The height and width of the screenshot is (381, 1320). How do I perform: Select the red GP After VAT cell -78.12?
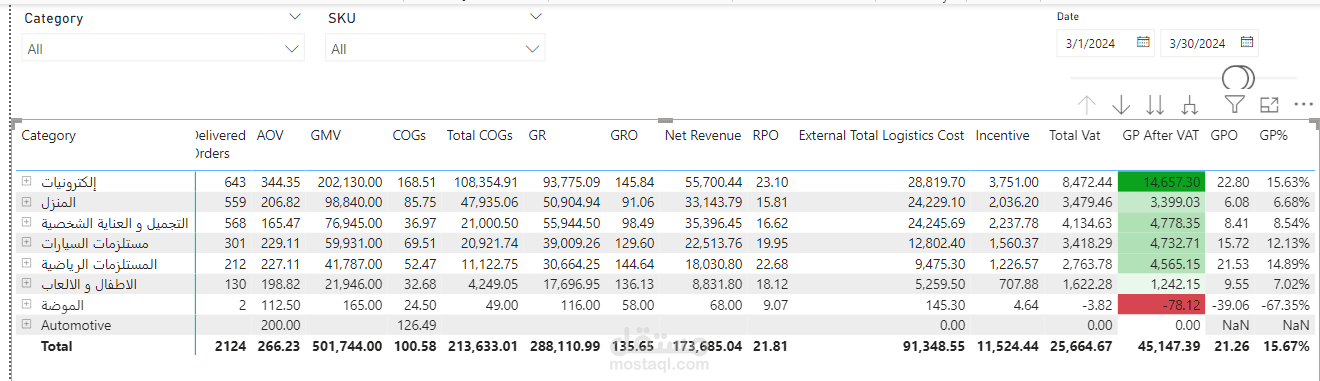pyautogui.click(x=1162, y=305)
